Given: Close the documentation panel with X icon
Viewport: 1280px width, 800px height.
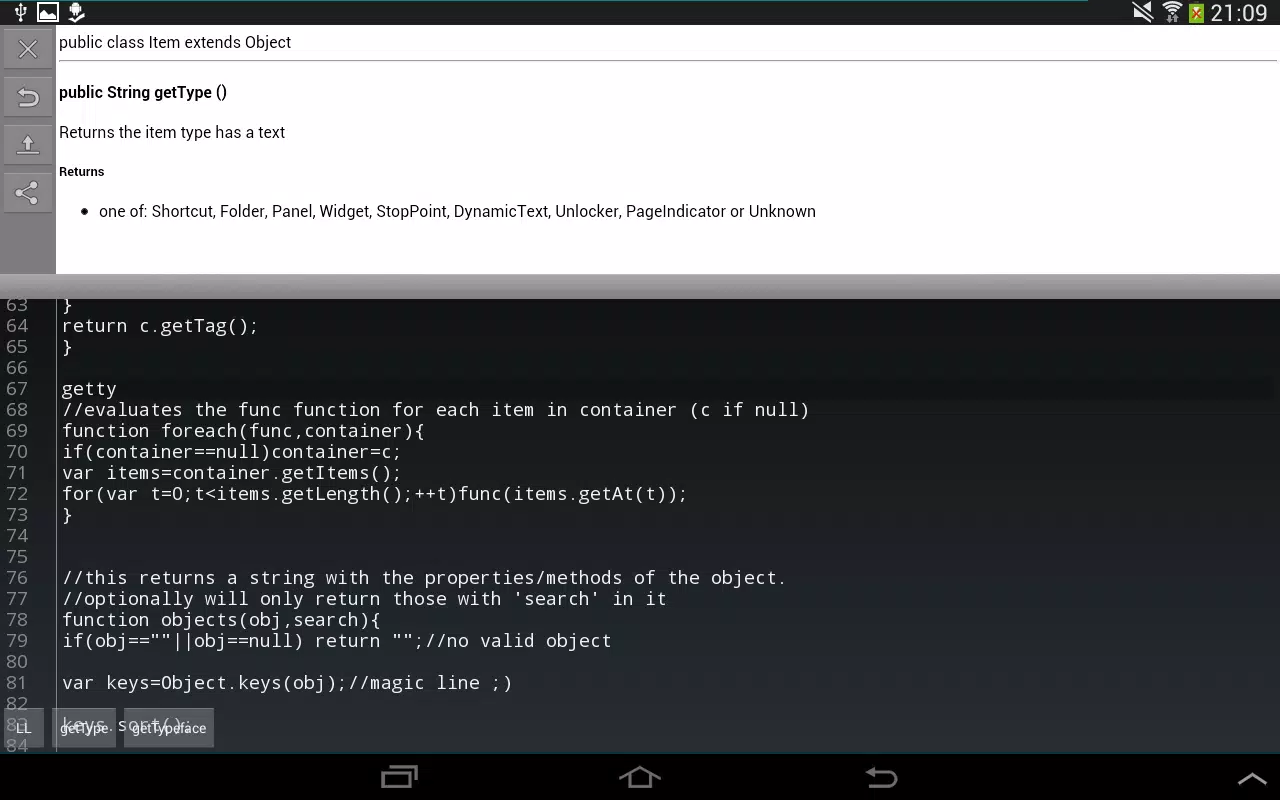Looking at the screenshot, I should pos(28,49).
